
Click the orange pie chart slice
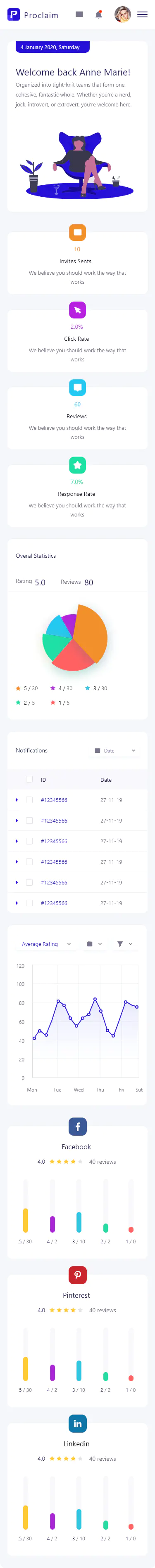point(91,632)
